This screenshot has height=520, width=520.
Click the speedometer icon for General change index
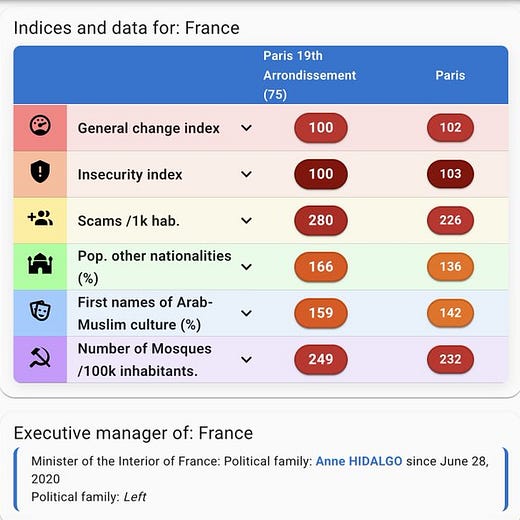pyautogui.click(x=40, y=126)
